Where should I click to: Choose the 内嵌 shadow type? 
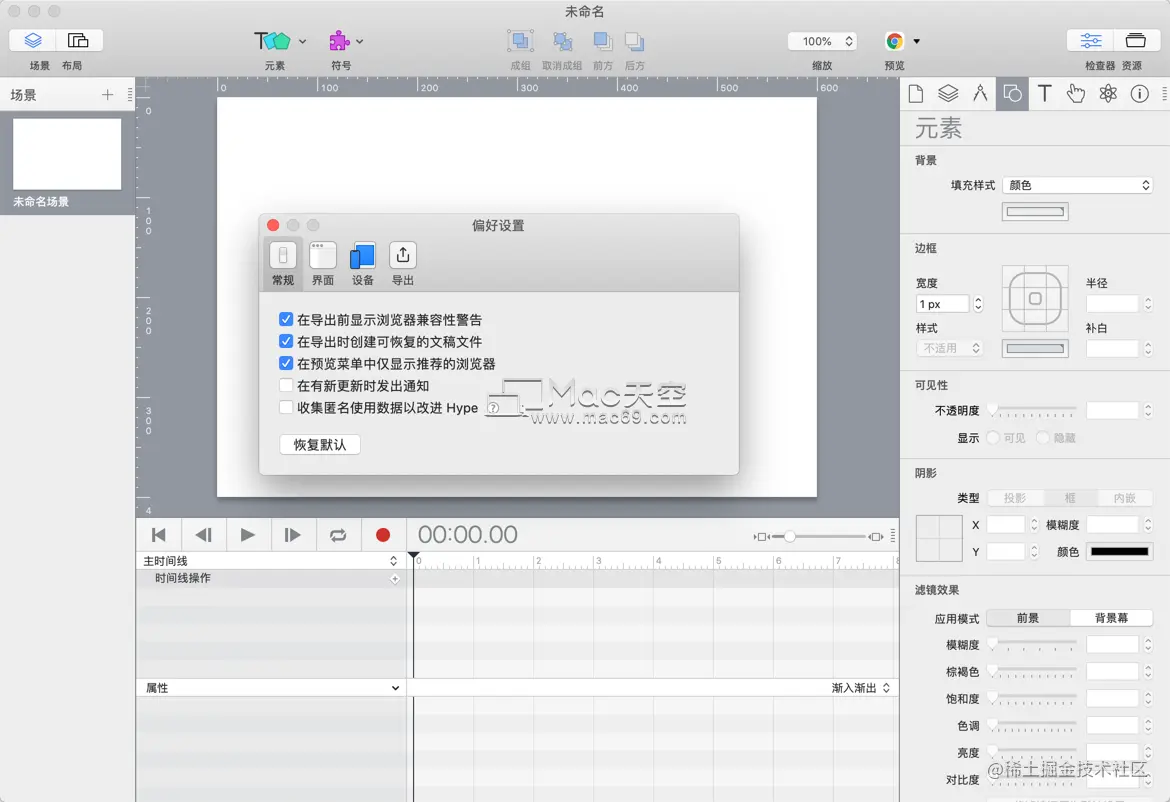pyautogui.click(x=1125, y=498)
